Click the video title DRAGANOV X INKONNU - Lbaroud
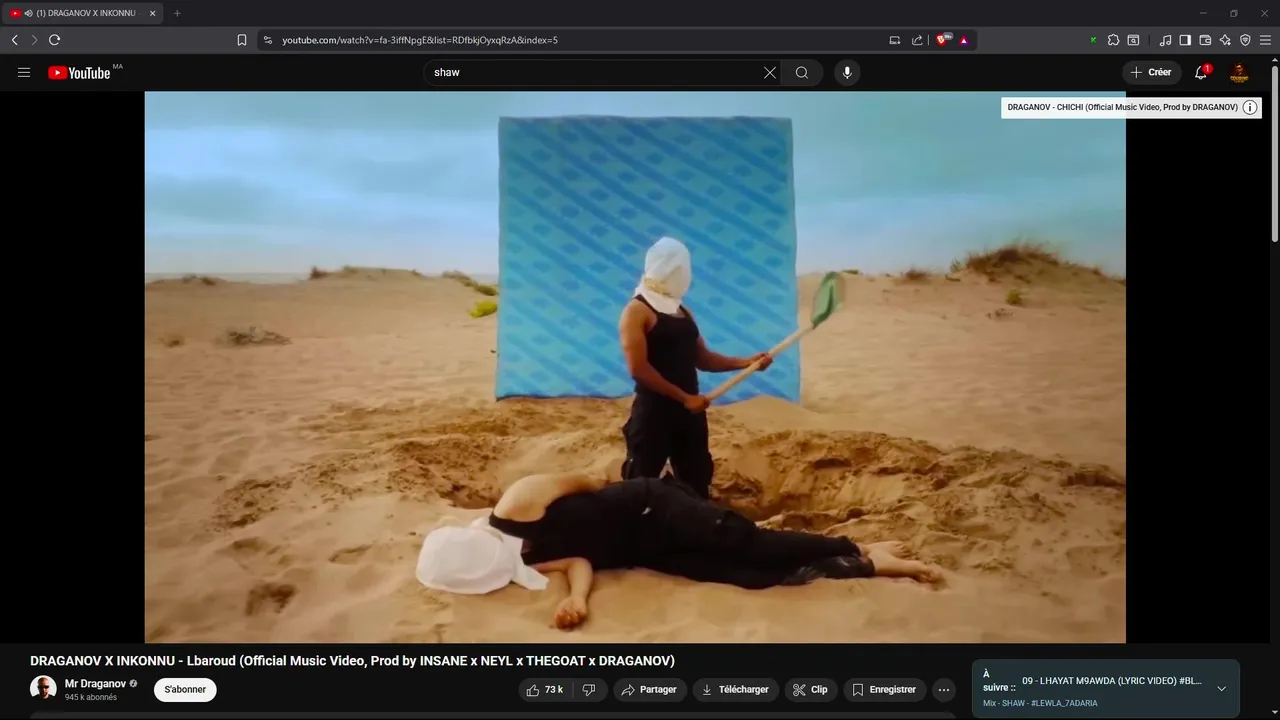 [352, 661]
